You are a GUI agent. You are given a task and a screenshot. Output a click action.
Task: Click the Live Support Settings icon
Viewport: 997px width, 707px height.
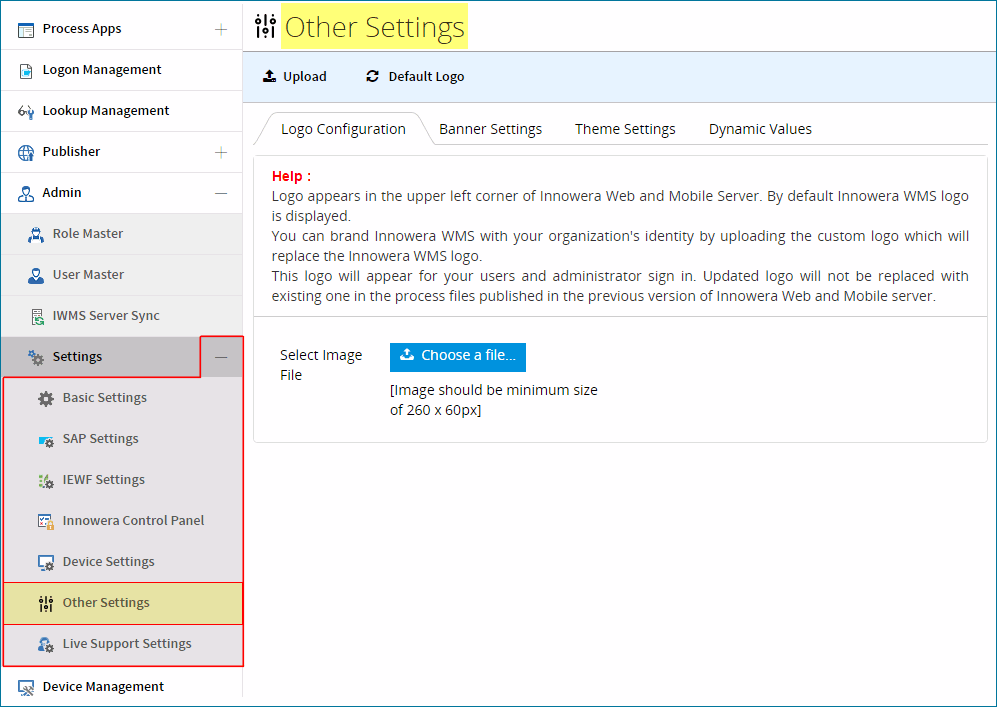point(46,645)
